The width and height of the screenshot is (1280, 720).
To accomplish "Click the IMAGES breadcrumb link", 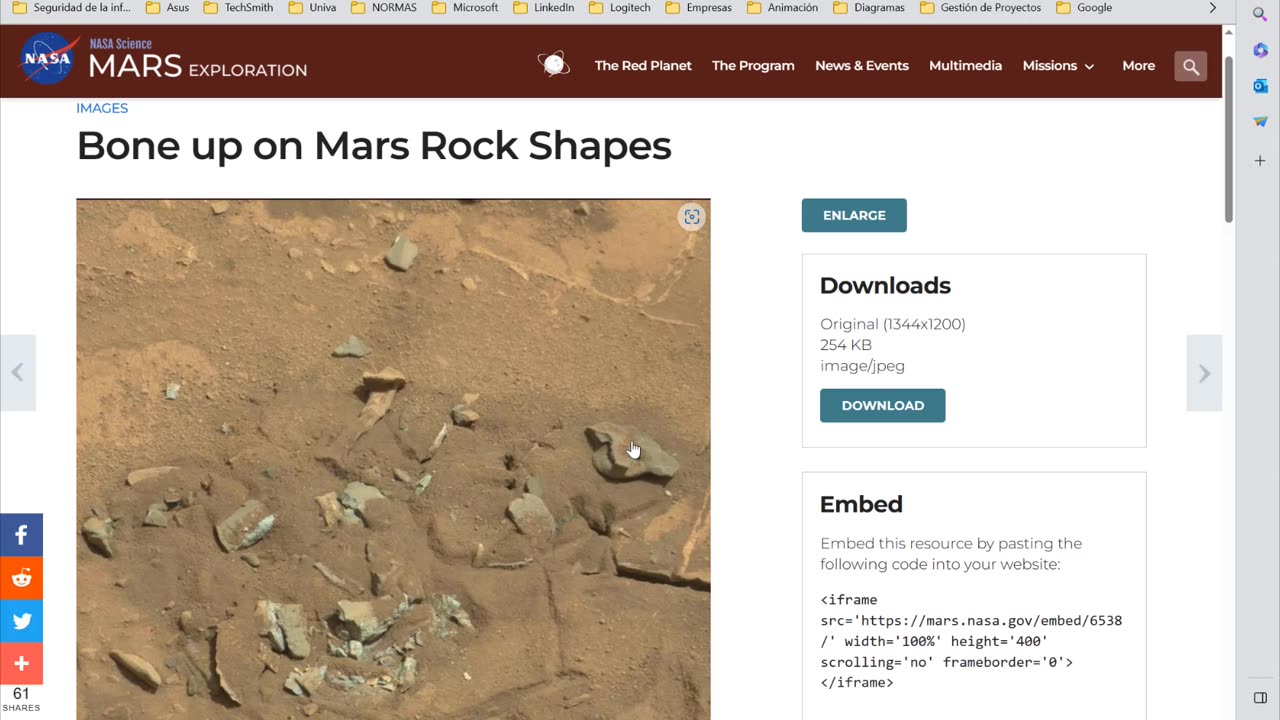I will tap(102, 108).
